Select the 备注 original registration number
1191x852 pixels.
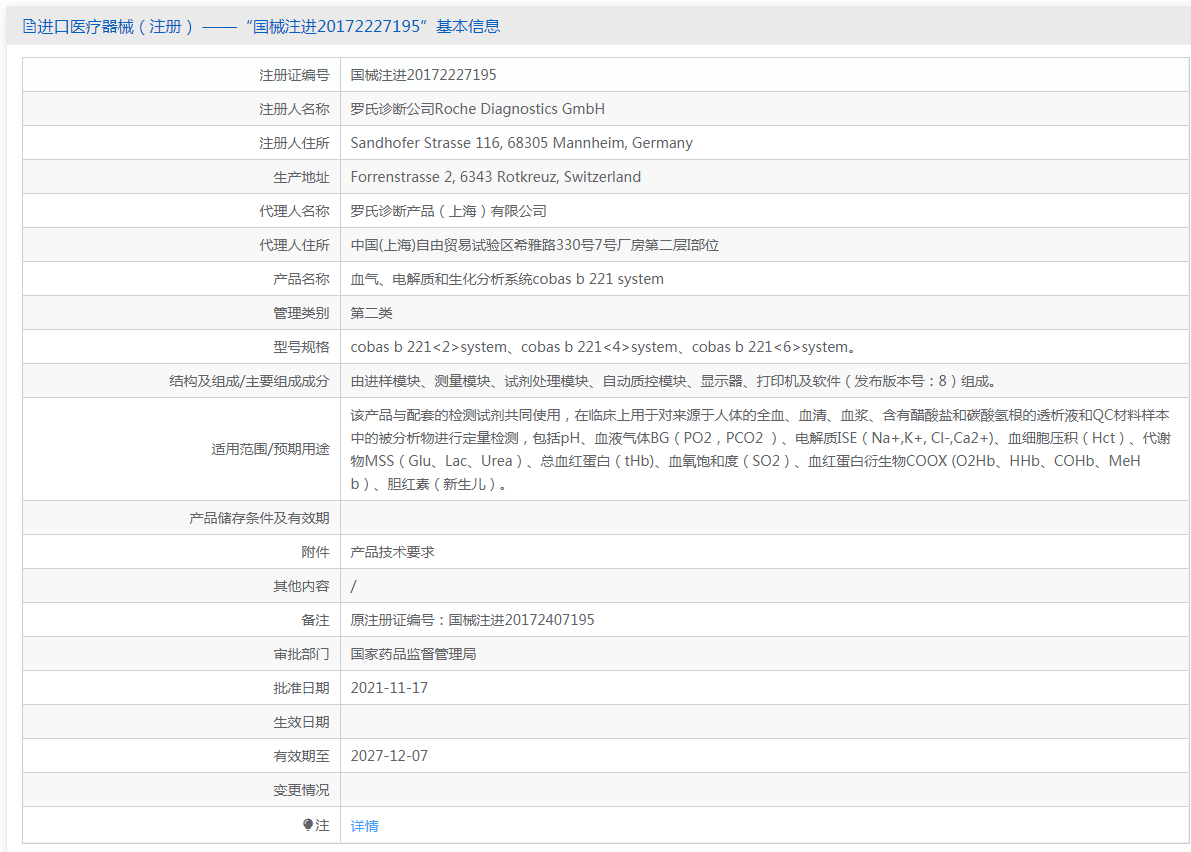[473, 619]
